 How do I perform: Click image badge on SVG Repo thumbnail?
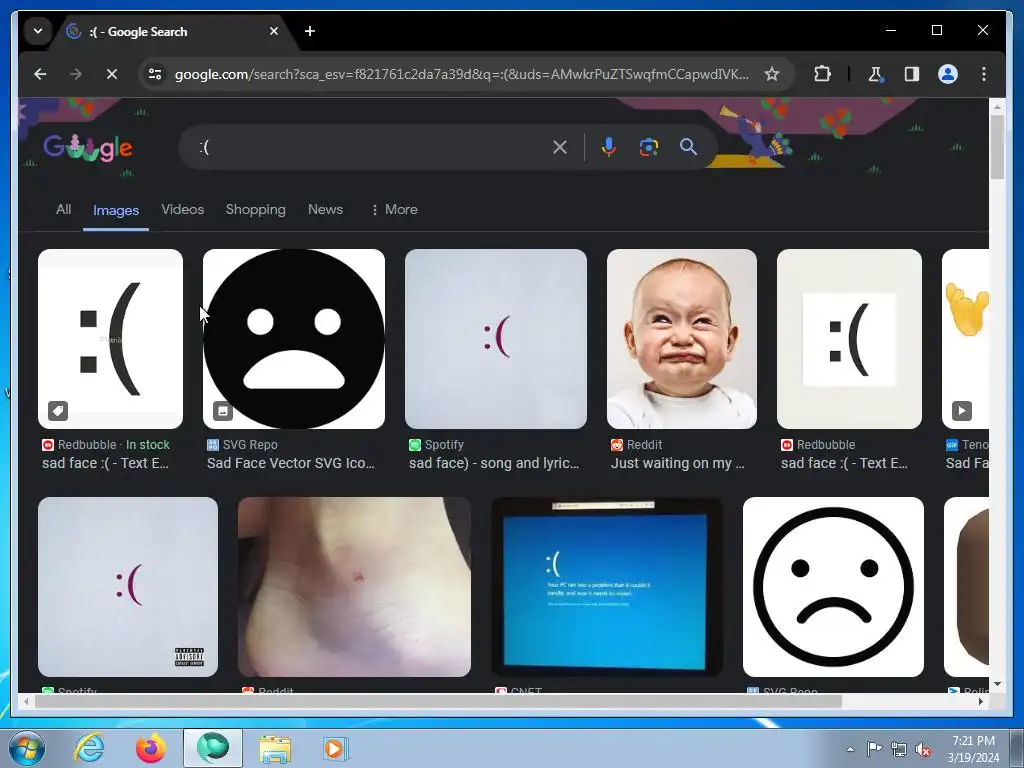coord(223,411)
